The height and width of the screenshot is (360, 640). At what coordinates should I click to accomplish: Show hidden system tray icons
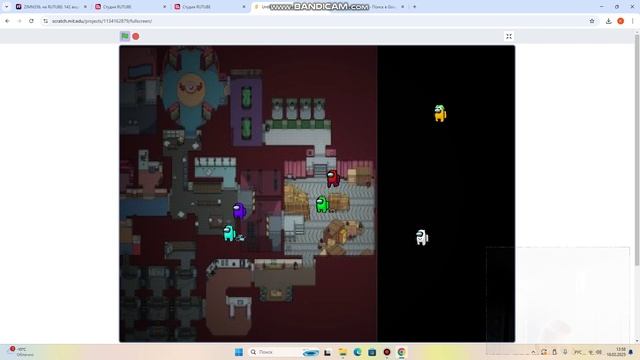tap(533, 352)
